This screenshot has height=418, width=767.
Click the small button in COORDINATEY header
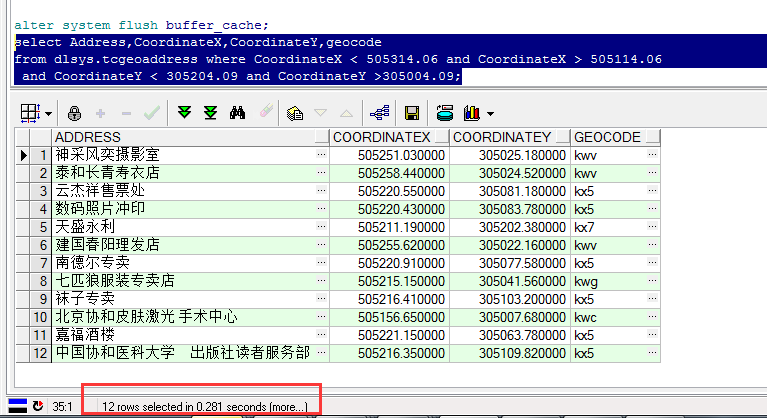tap(563, 137)
